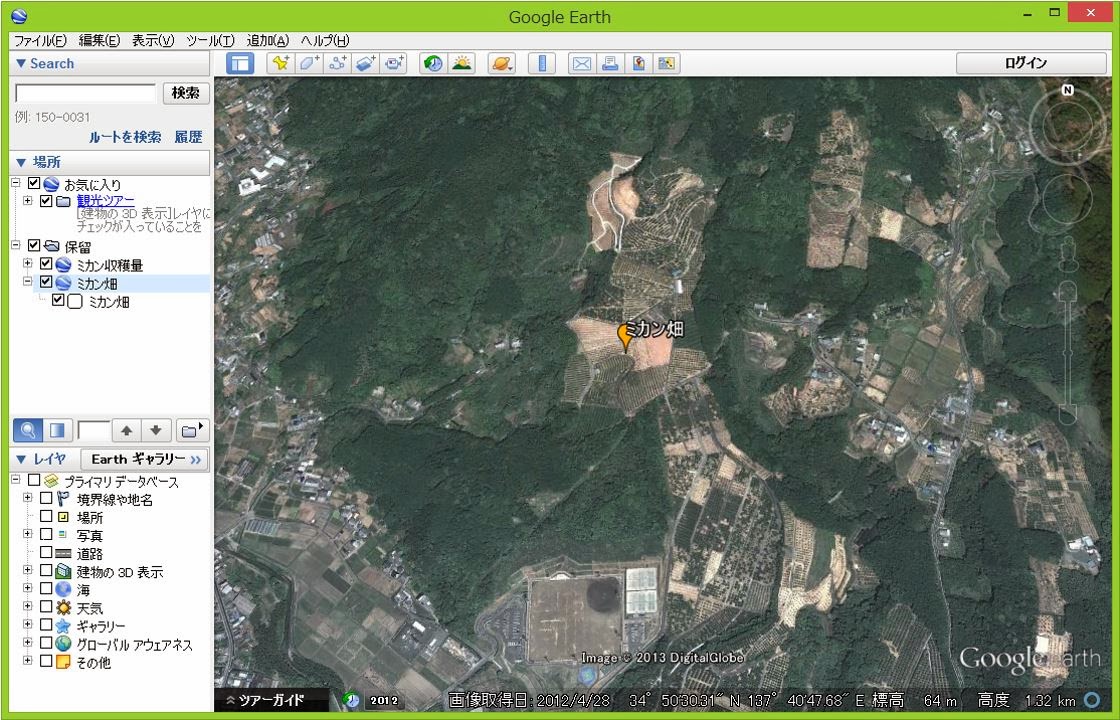
Task: Add a path with the toolbar icon
Action: [x=336, y=63]
